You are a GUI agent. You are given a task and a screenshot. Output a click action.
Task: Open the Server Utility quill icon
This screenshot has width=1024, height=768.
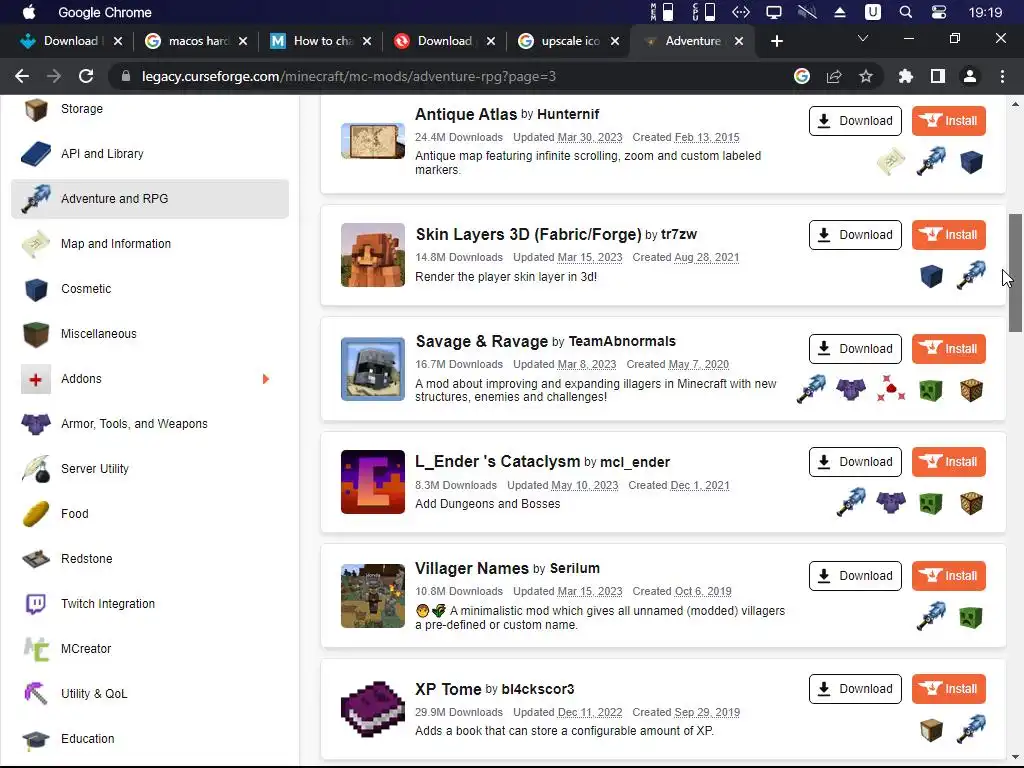(x=36, y=469)
